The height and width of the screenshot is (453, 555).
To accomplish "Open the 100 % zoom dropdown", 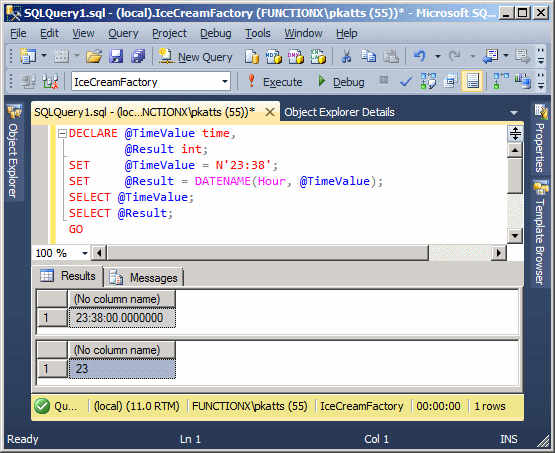I will tap(85, 253).
